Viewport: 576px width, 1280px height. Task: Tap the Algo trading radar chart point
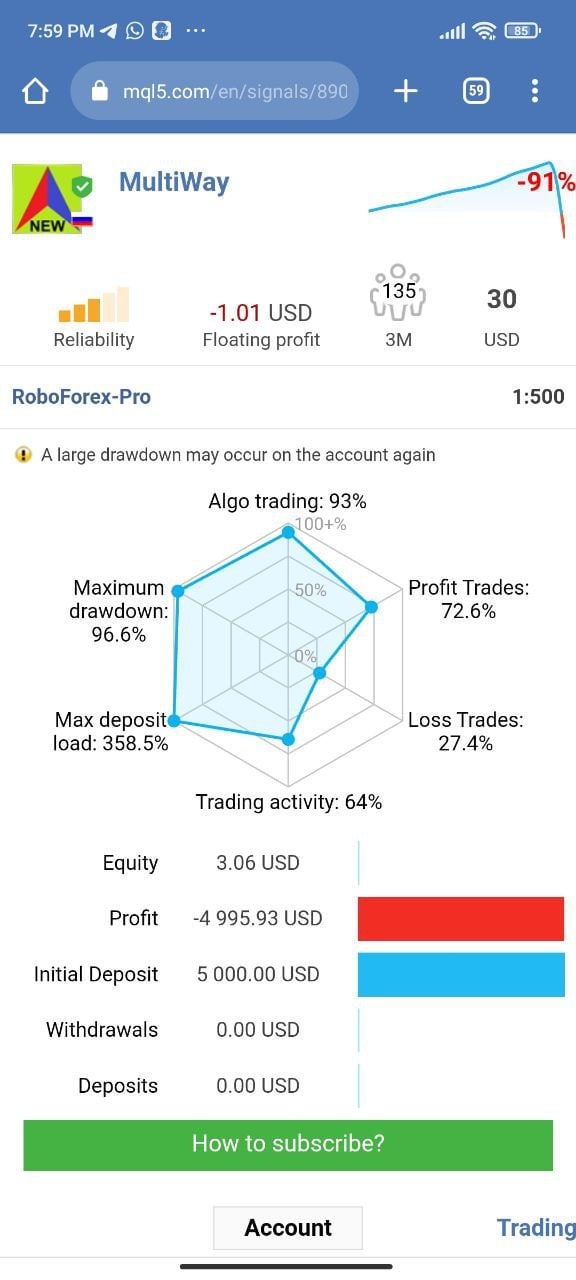[288, 534]
